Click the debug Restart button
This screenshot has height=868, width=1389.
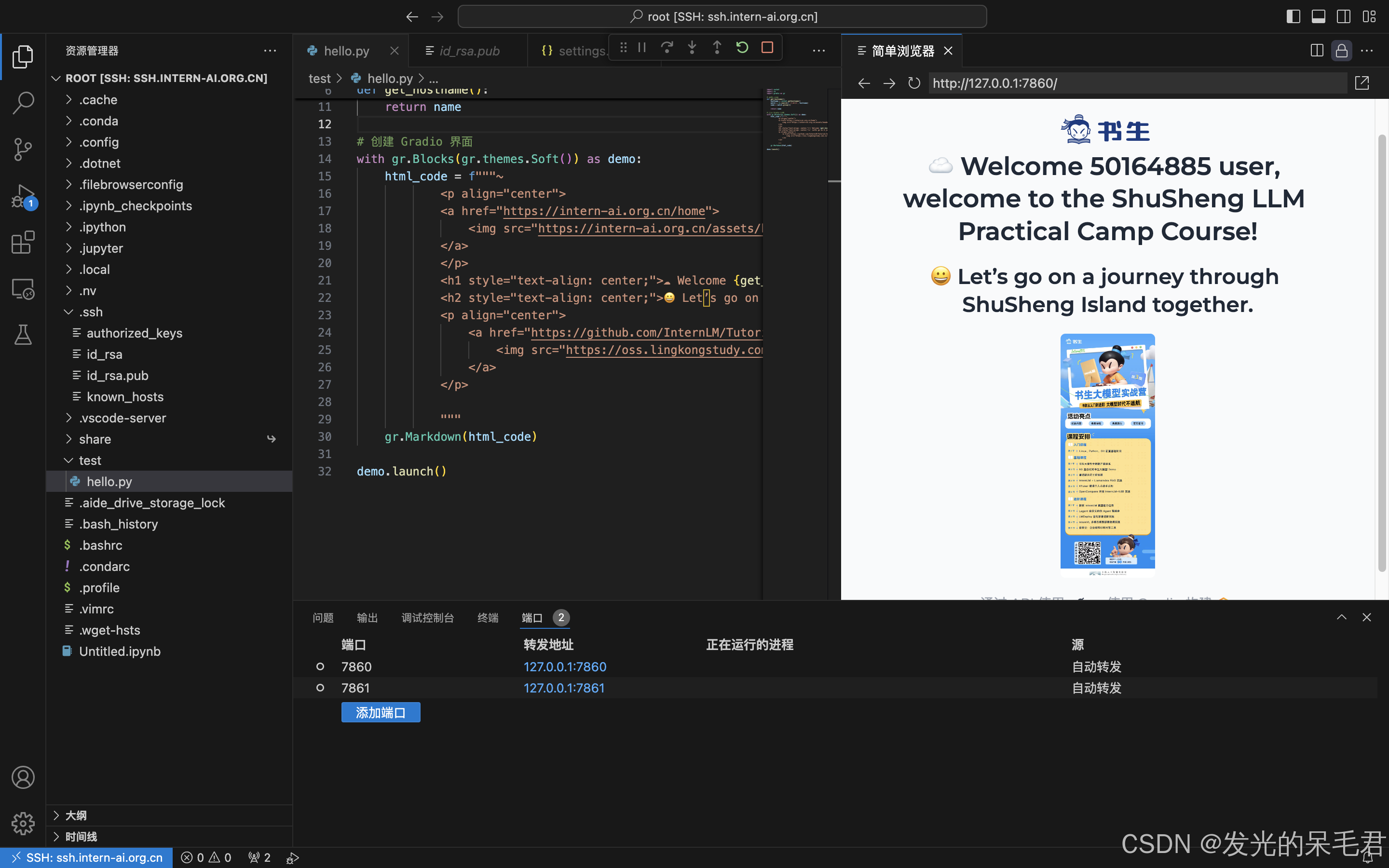(742, 48)
